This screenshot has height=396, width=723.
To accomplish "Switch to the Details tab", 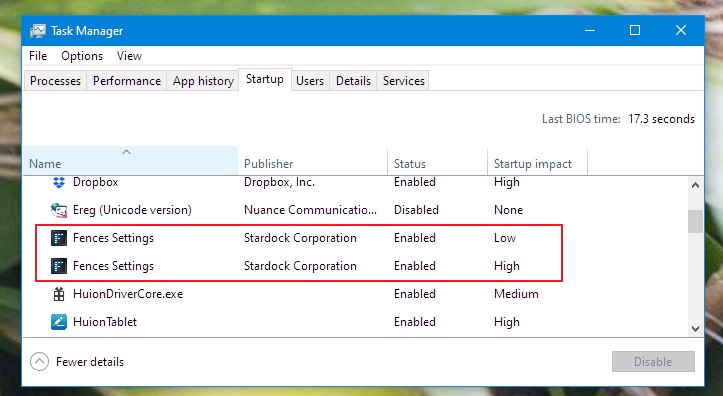I will (353, 81).
